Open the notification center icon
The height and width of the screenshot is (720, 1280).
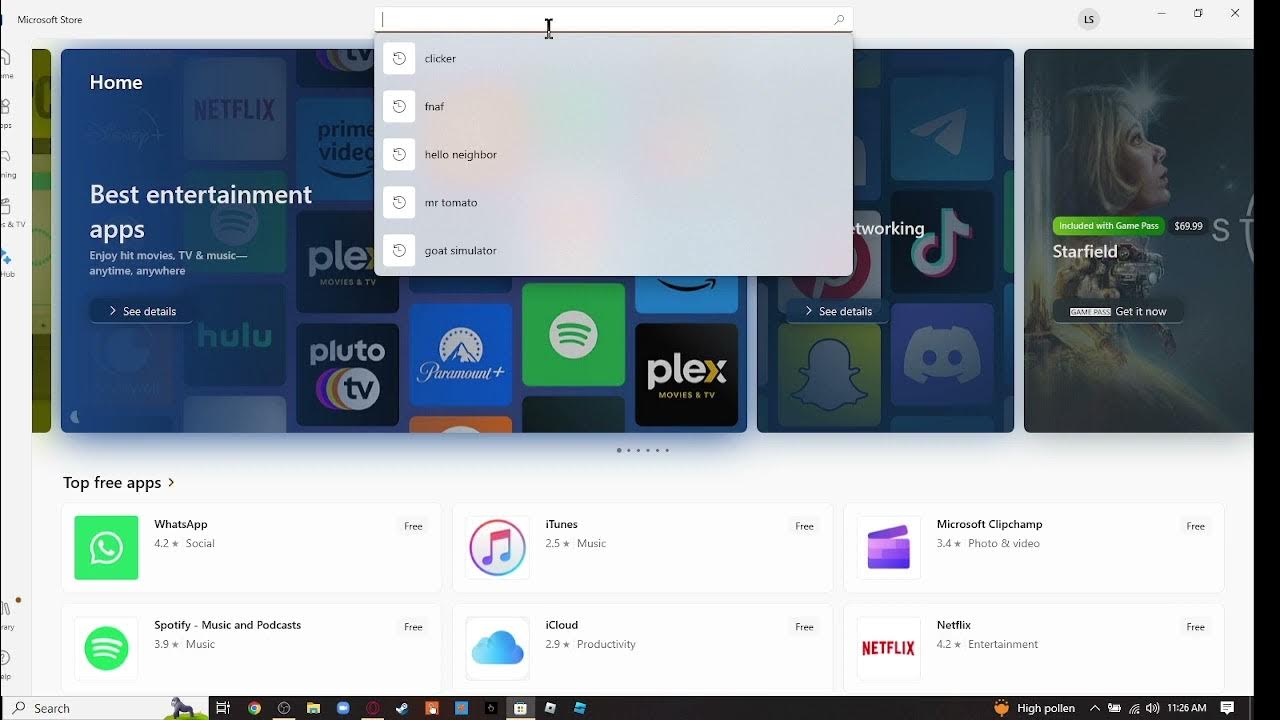[x=1227, y=708]
